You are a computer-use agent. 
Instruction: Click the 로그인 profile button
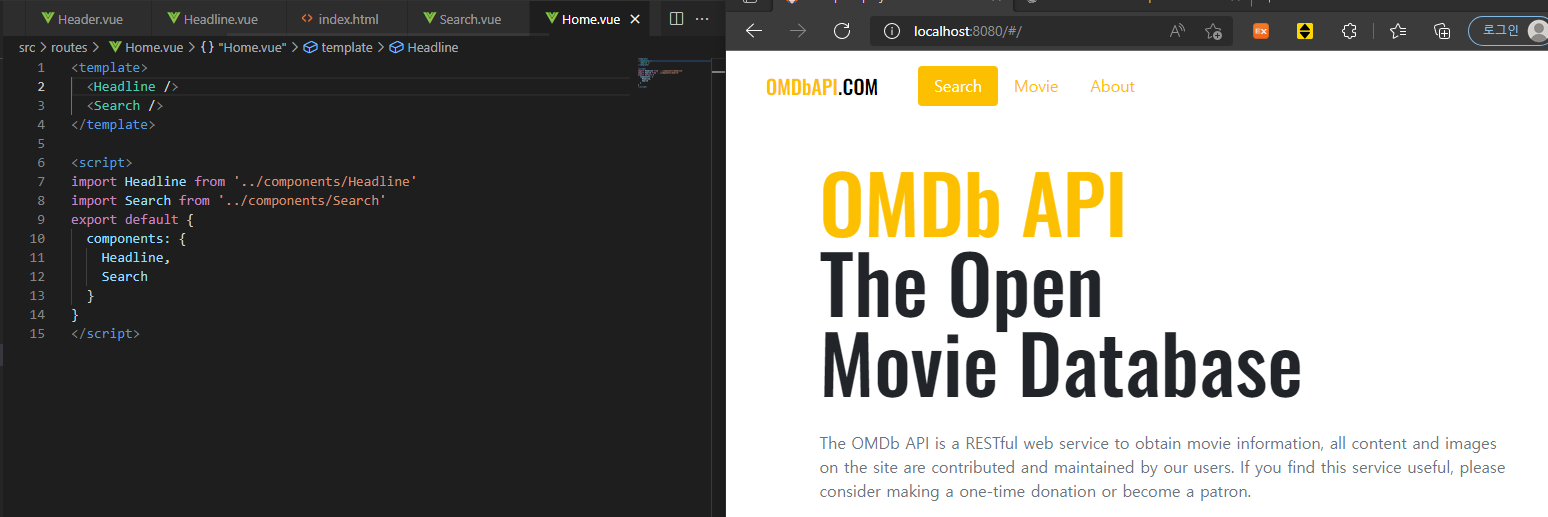pos(1508,31)
